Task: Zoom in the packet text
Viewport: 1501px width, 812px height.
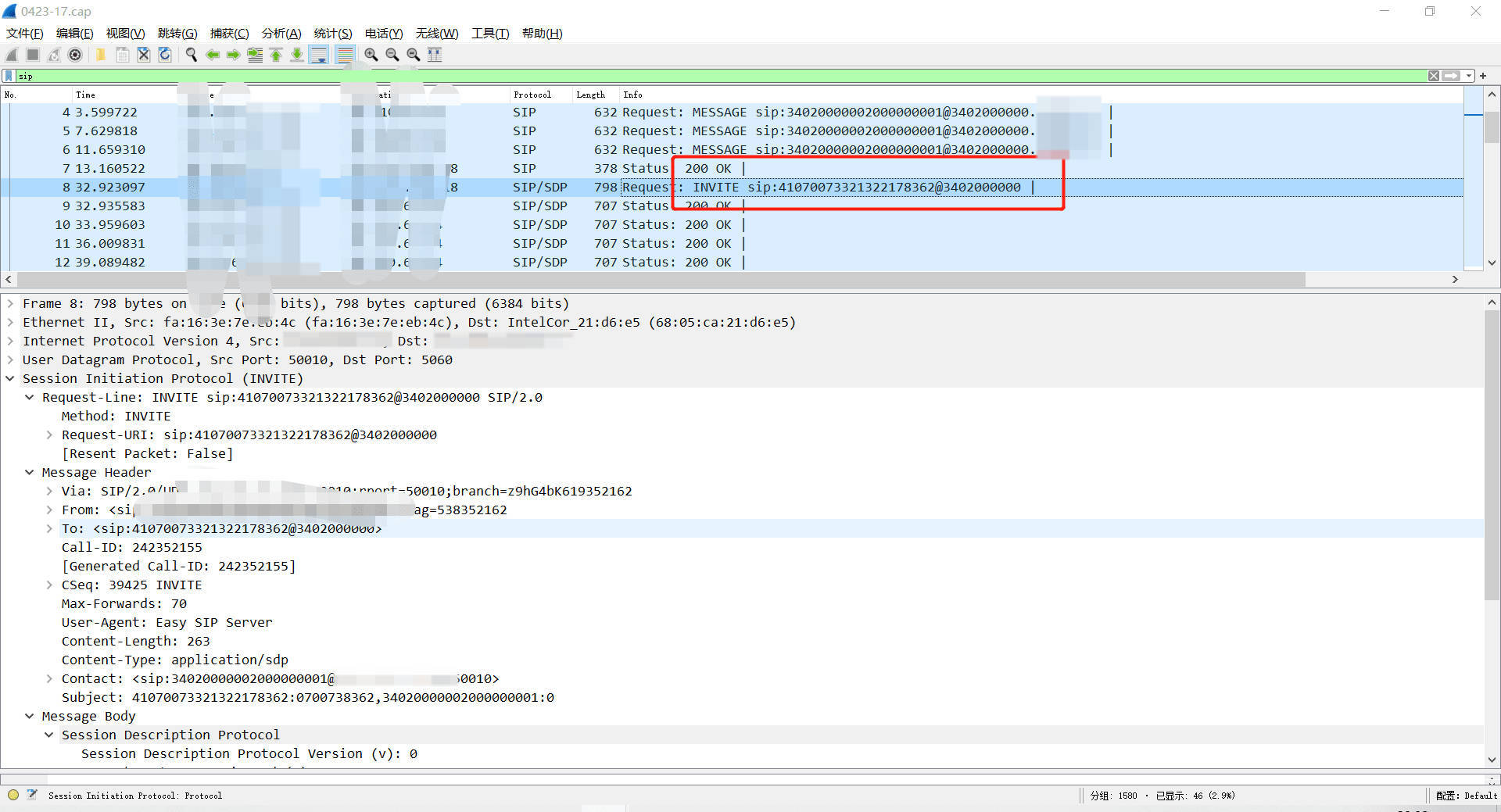Action: click(371, 55)
